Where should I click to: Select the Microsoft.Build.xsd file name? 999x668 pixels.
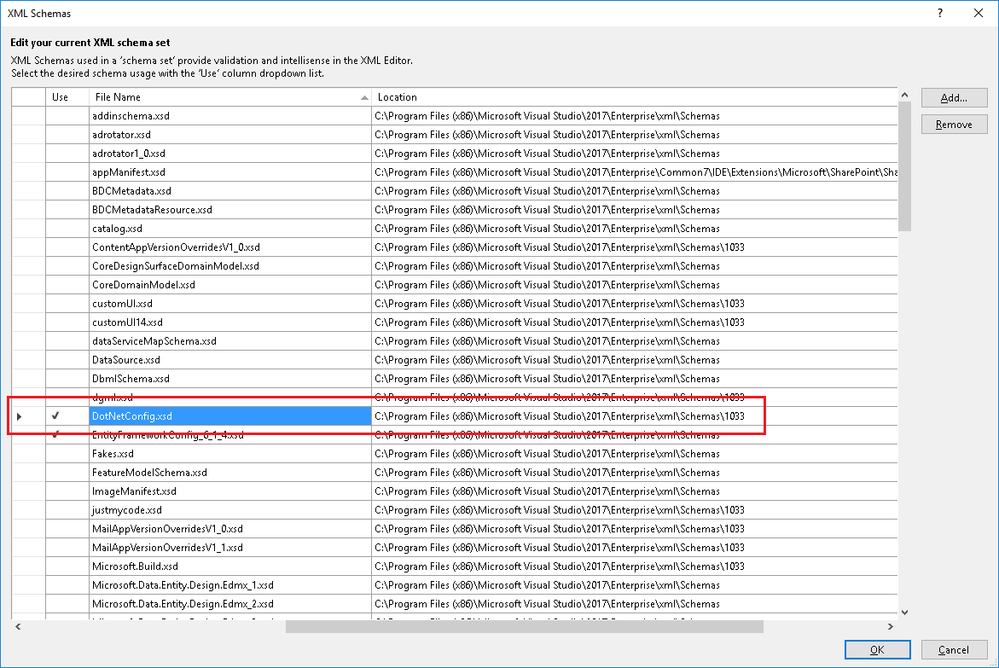coord(230,566)
